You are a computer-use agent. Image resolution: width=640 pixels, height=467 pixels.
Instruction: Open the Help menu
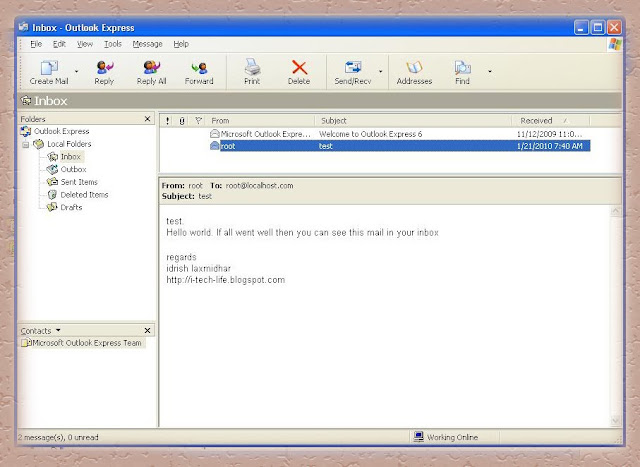pyautogui.click(x=181, y=44)
